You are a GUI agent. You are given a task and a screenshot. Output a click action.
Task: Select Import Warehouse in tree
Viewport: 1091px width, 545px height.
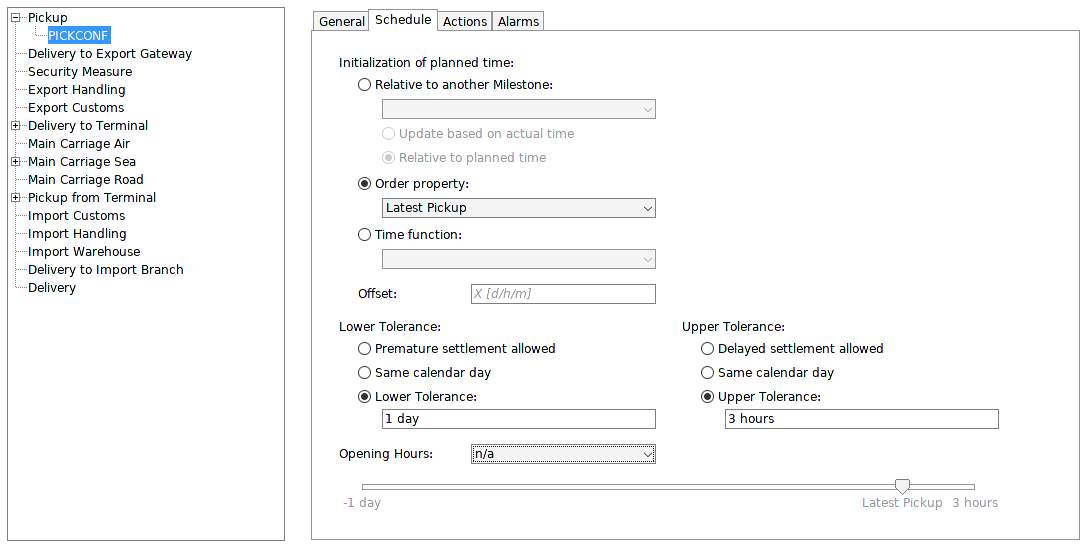click(84, 252)
